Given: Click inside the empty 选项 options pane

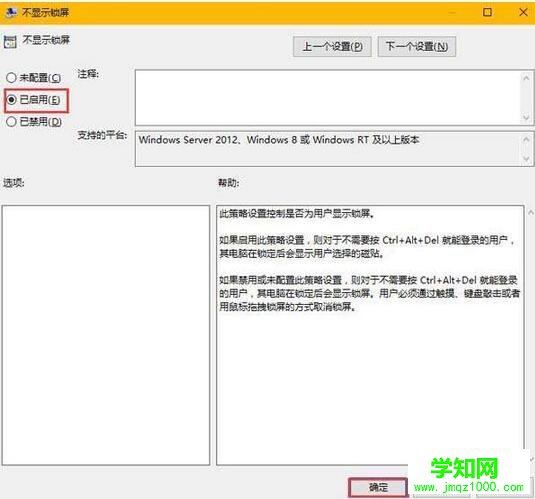Looking at the screenshot, I should 106,335.
